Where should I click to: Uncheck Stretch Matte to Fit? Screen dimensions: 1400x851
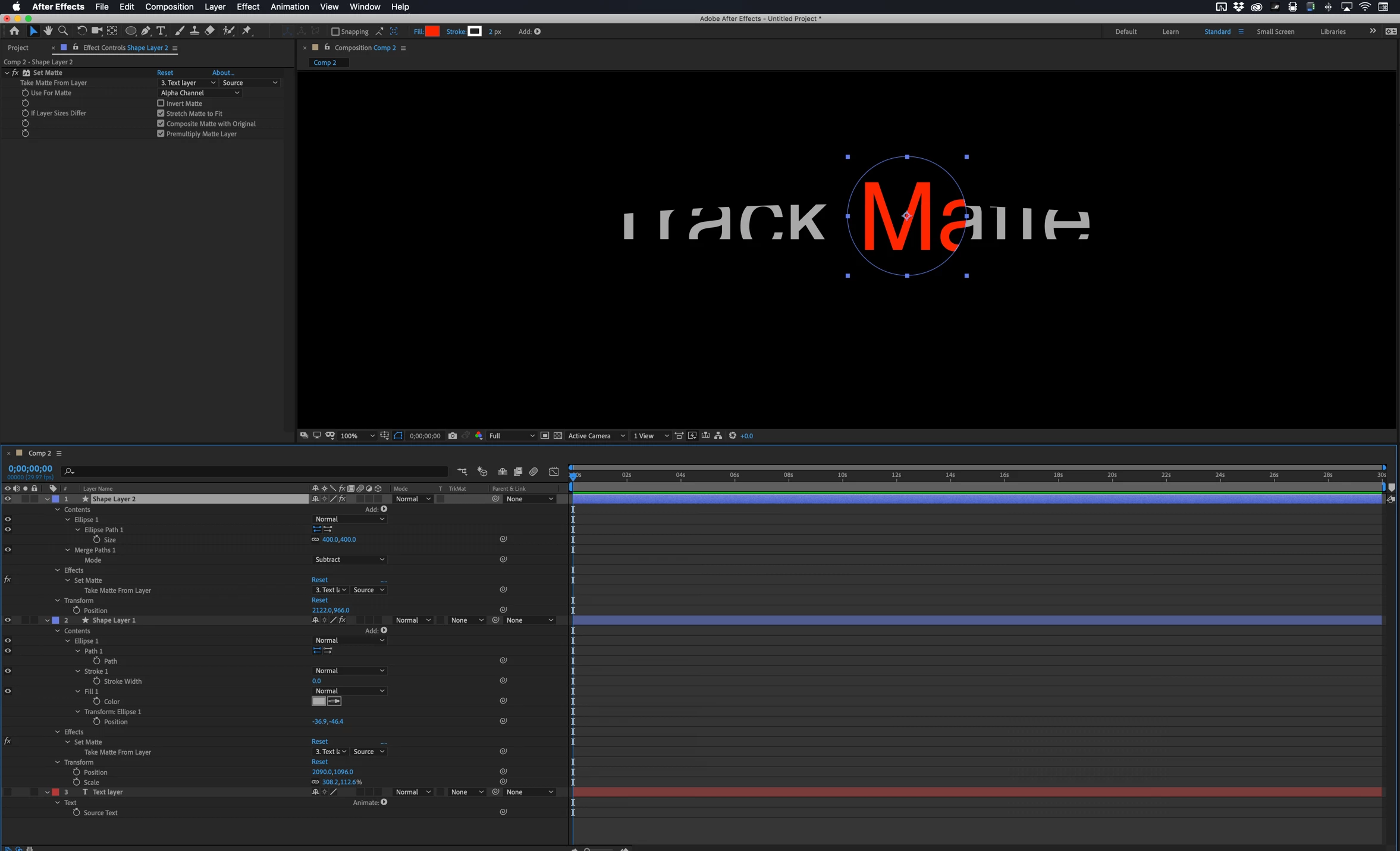(x=161, y=114)
